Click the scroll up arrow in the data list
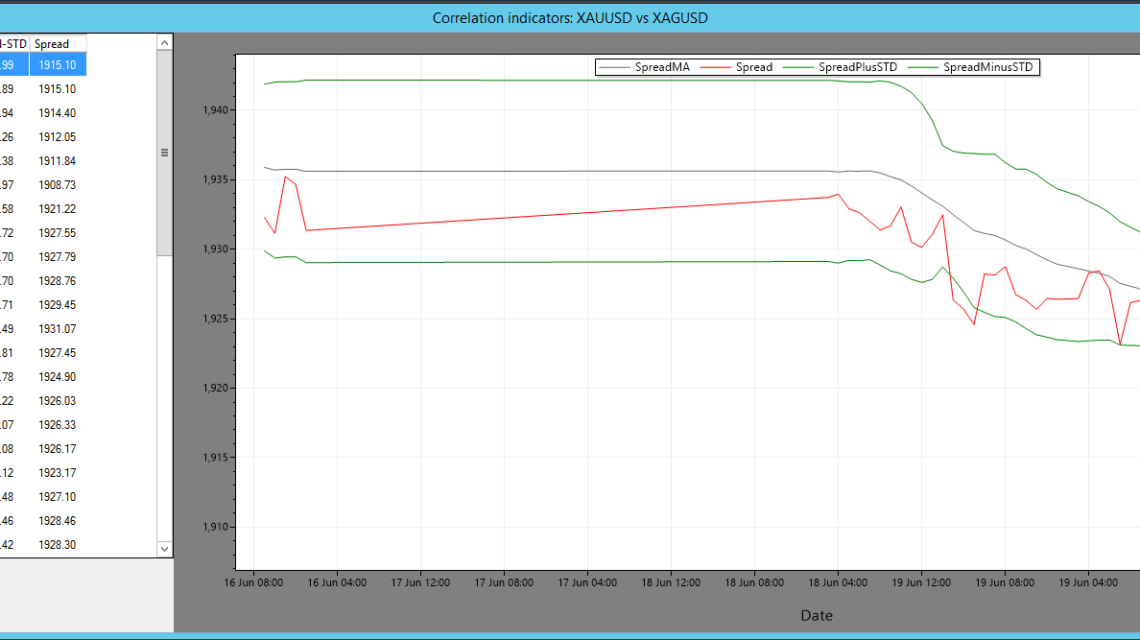1140x640 pixels. click(x=165, y=43)
